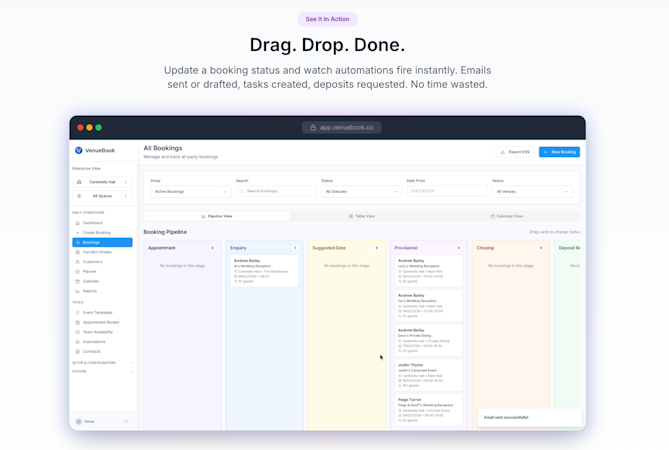Open the All Statuses dropdown
Image resolution: width=669 pixels, height=450 pixels.
(x=361, y=192)
